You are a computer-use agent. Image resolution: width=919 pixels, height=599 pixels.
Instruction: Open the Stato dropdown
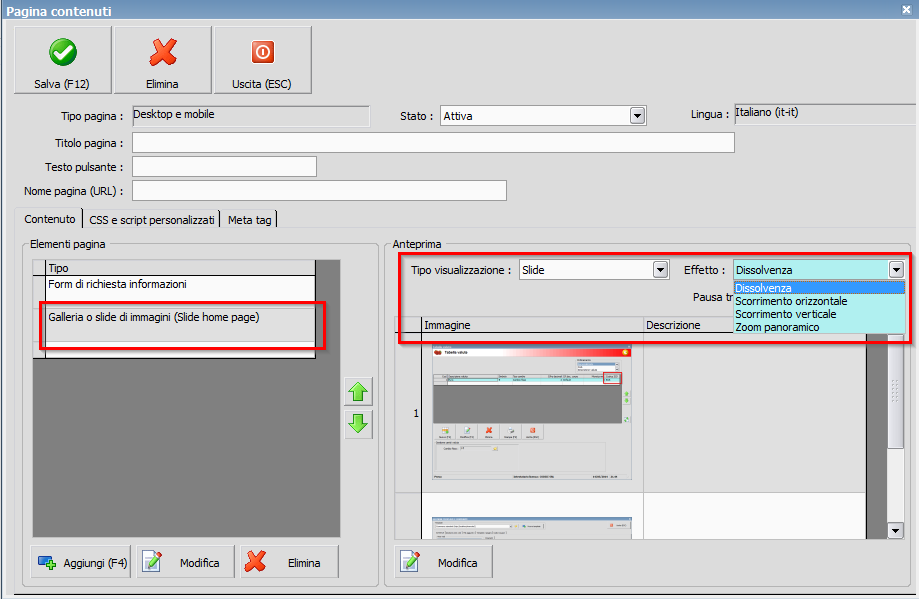(x=637, y=115)
